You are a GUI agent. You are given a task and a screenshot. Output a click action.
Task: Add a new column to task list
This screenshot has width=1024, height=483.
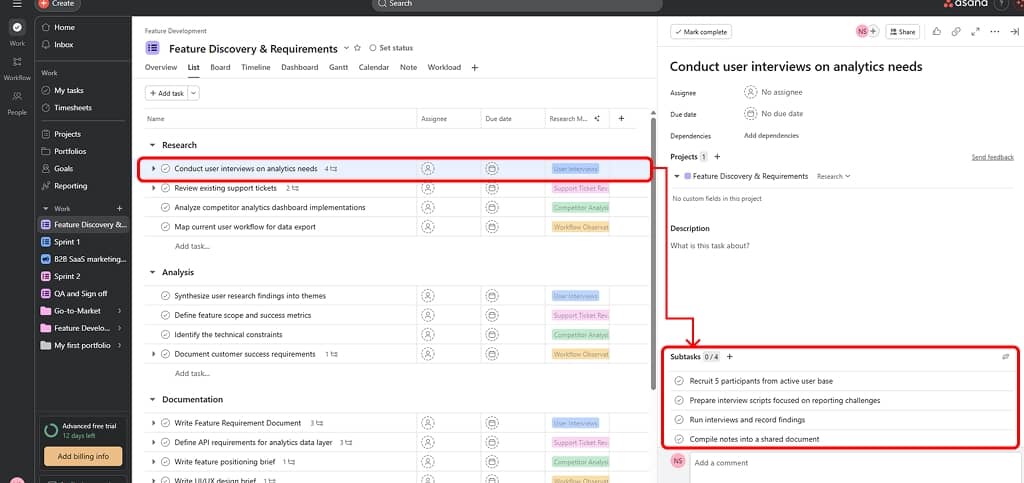(621, 119)
